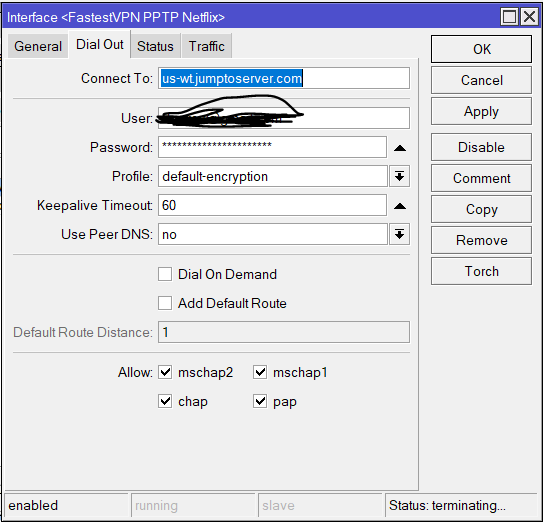Uncheck the pap authentication checkbox

260,401
